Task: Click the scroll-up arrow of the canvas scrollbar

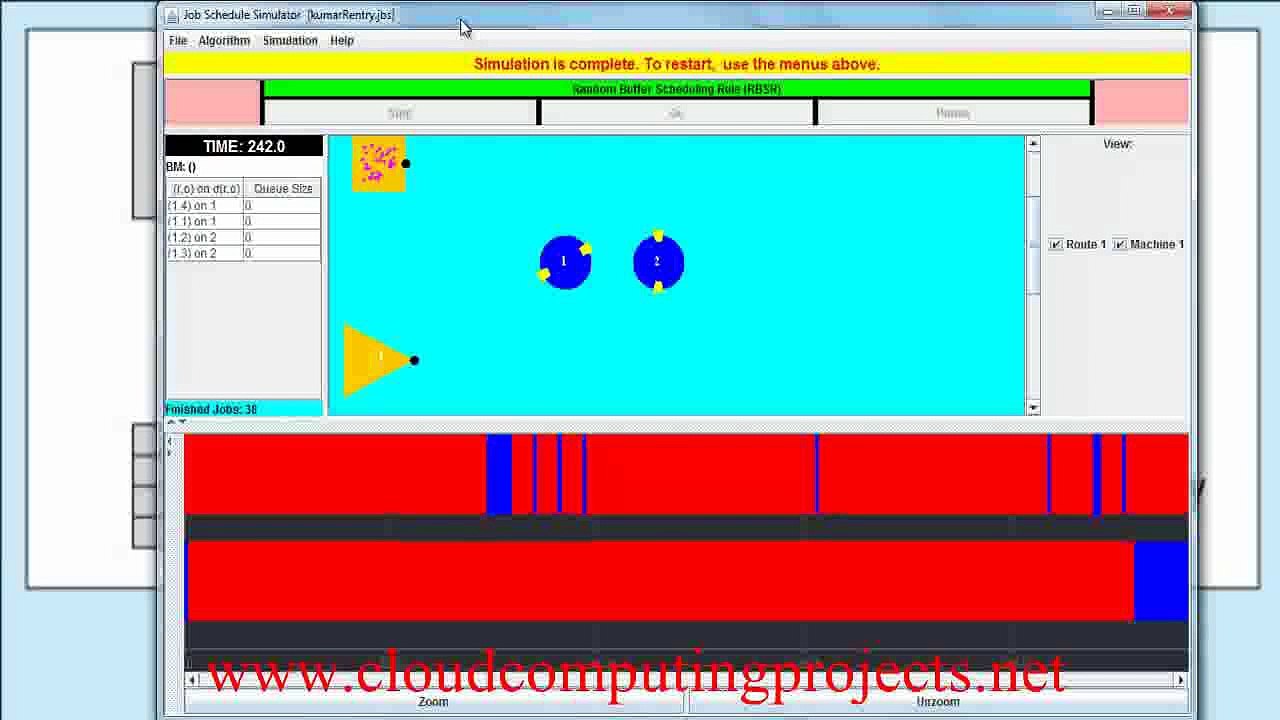Action: (1033, 145)
